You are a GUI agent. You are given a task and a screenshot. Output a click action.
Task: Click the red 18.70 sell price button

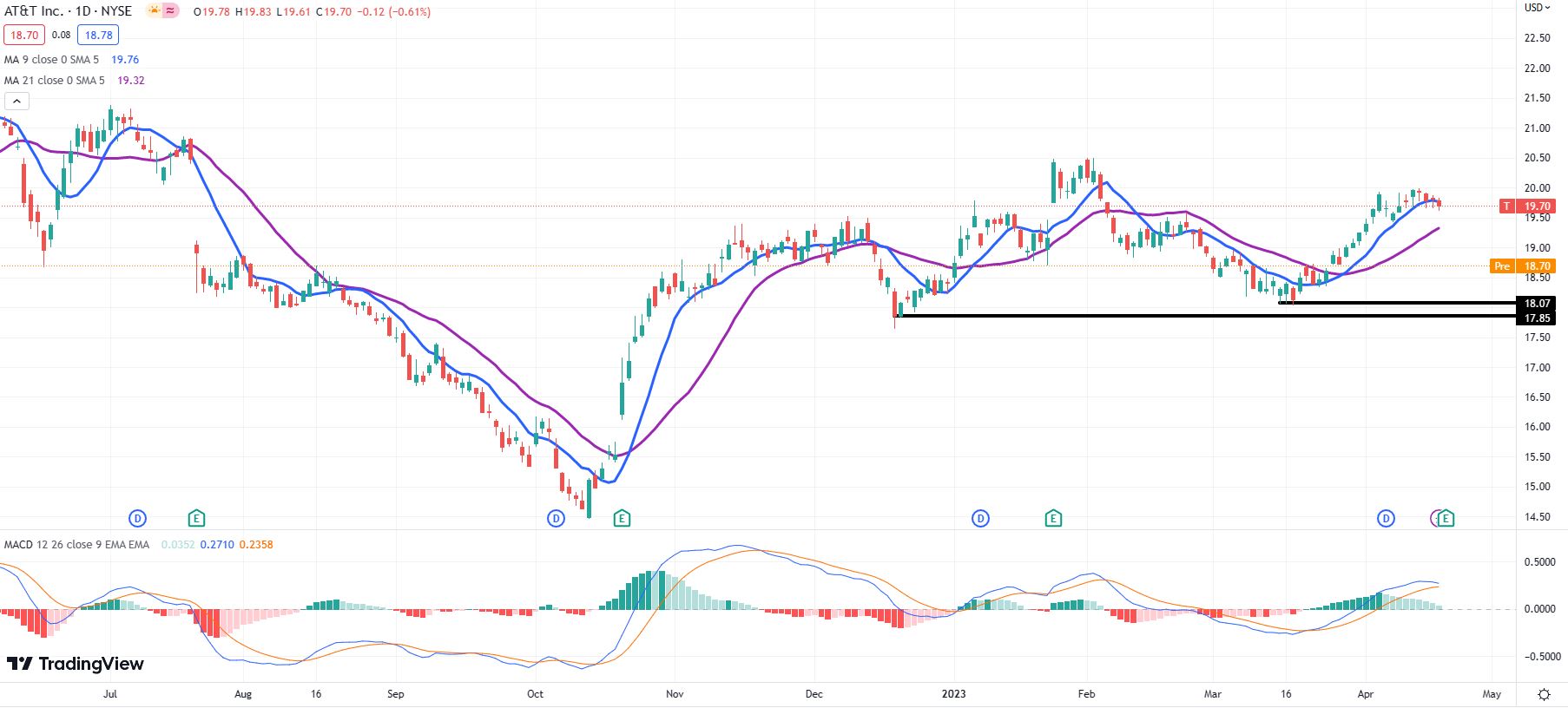pos(24,36)
